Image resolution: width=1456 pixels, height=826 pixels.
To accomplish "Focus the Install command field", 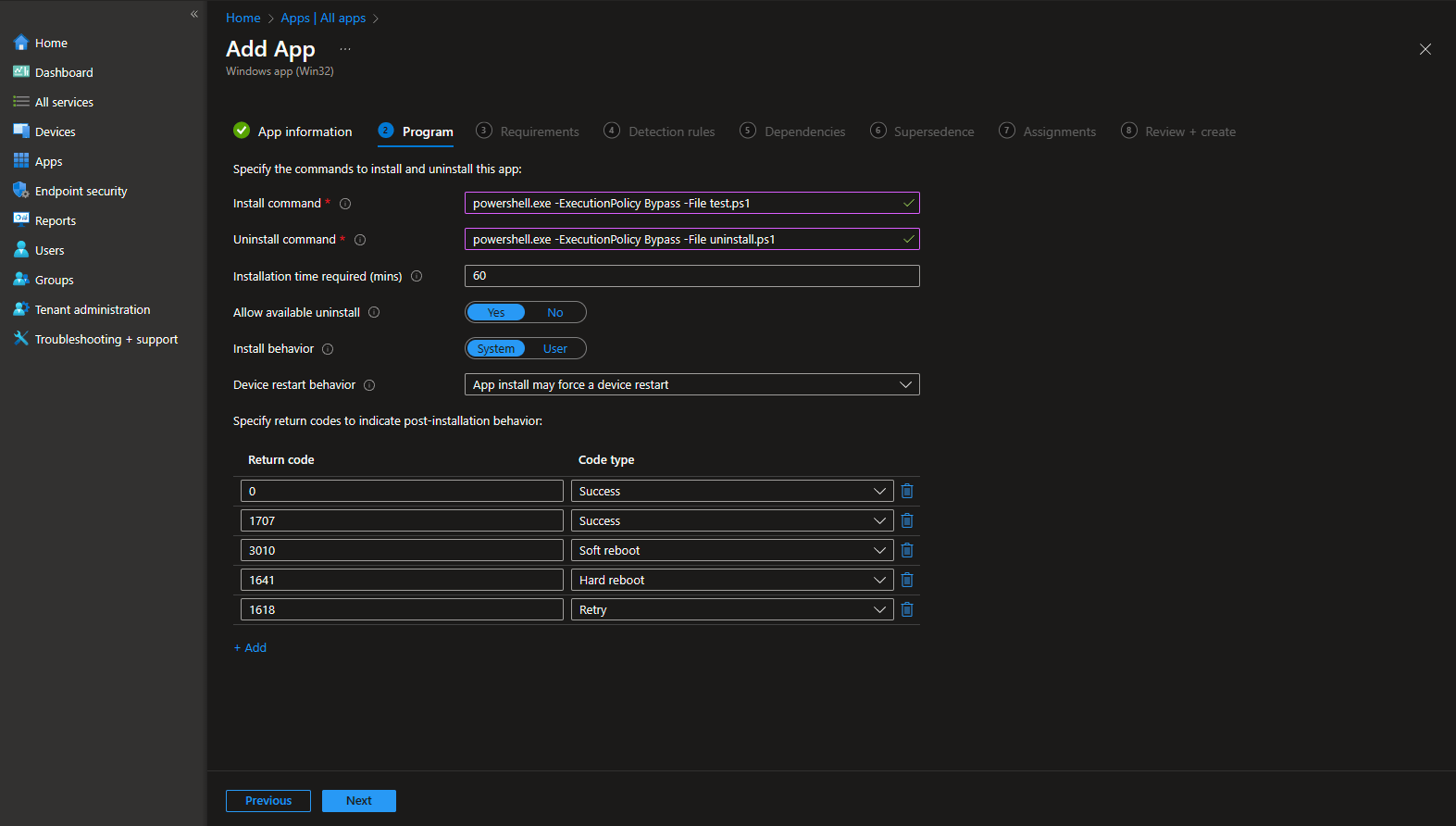I will pyautogui.click(x=692, y=203).
